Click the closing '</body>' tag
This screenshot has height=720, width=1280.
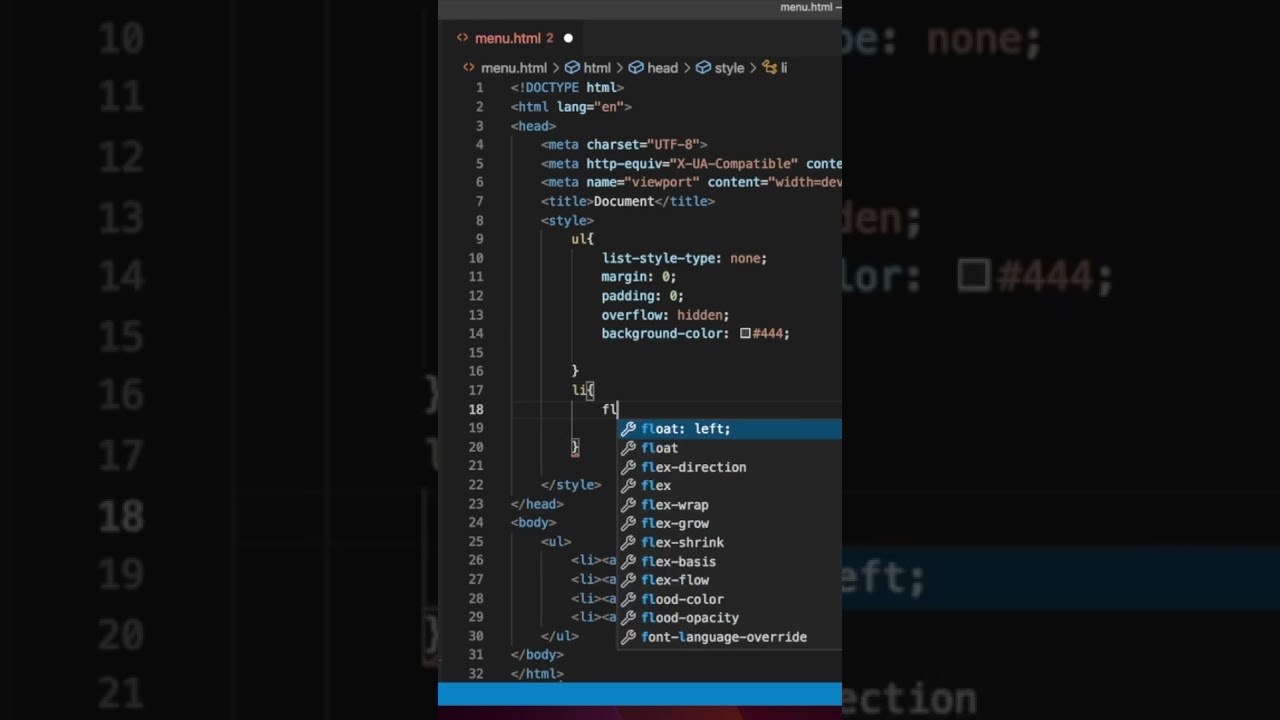point(537,655)
